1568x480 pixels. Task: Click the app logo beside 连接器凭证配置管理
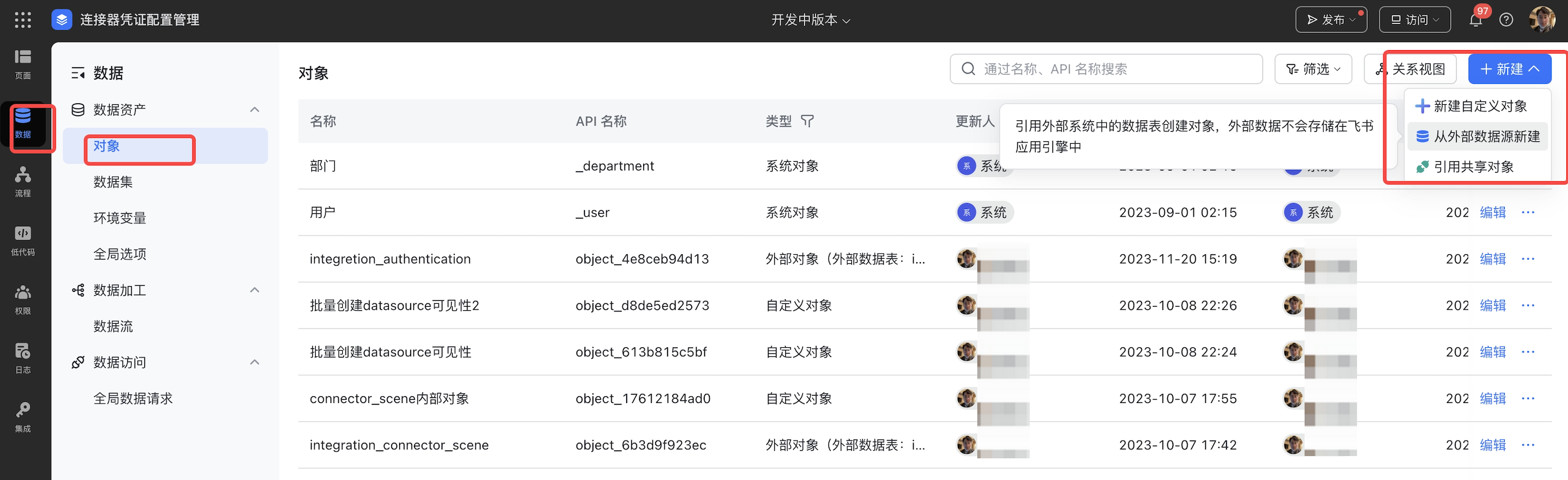[x=62, y=20]
